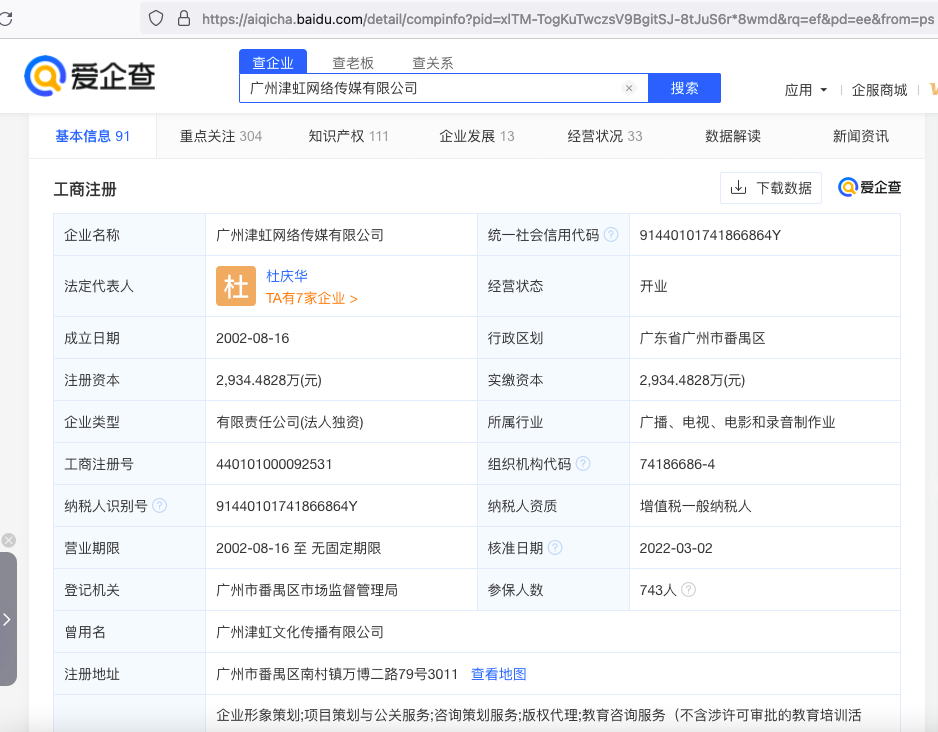Open the 基本信息 91 tab
The width and height of the screenshot is (938, 732).
tap(93, 136)
